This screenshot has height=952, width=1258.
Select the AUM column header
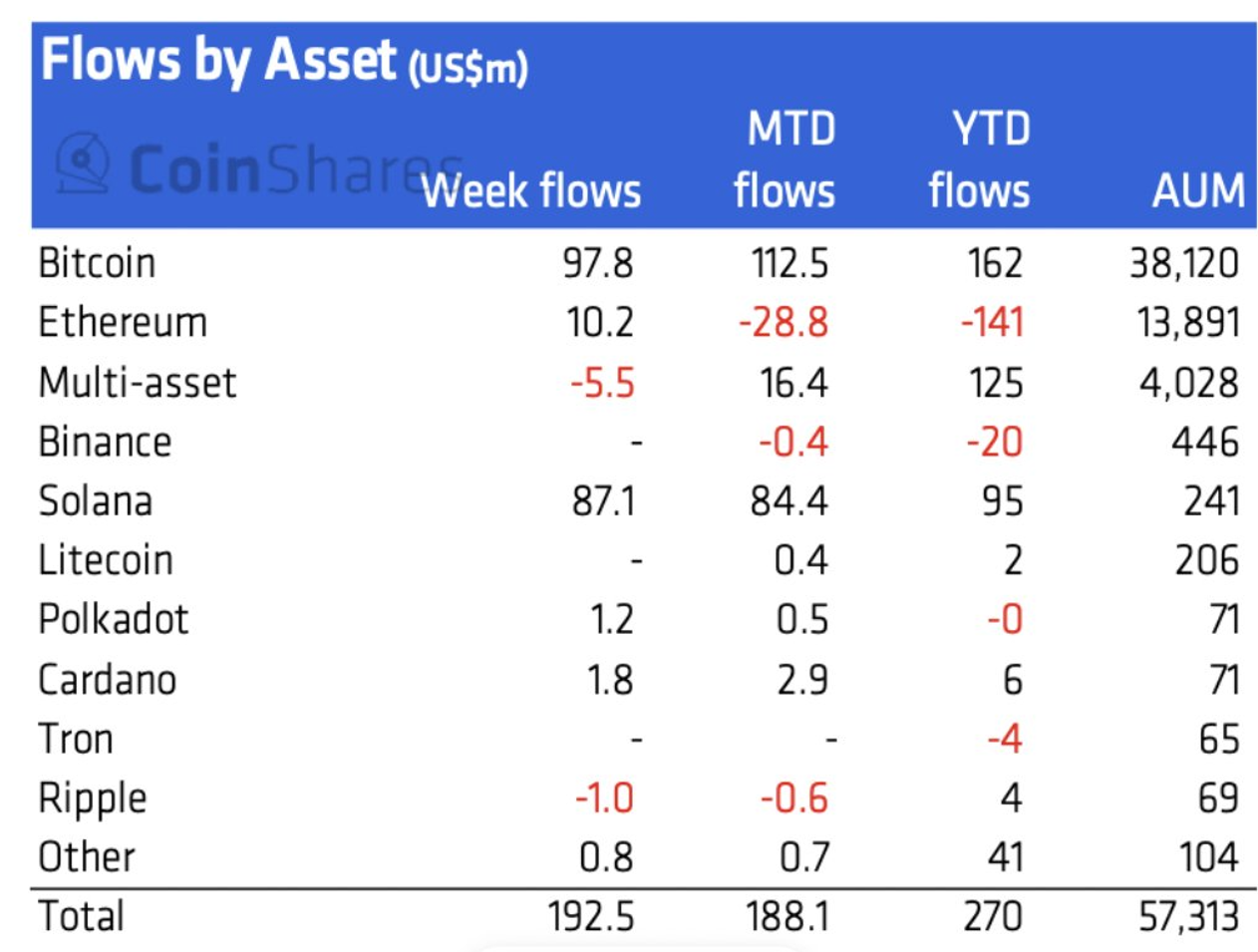coord(1198,190)
